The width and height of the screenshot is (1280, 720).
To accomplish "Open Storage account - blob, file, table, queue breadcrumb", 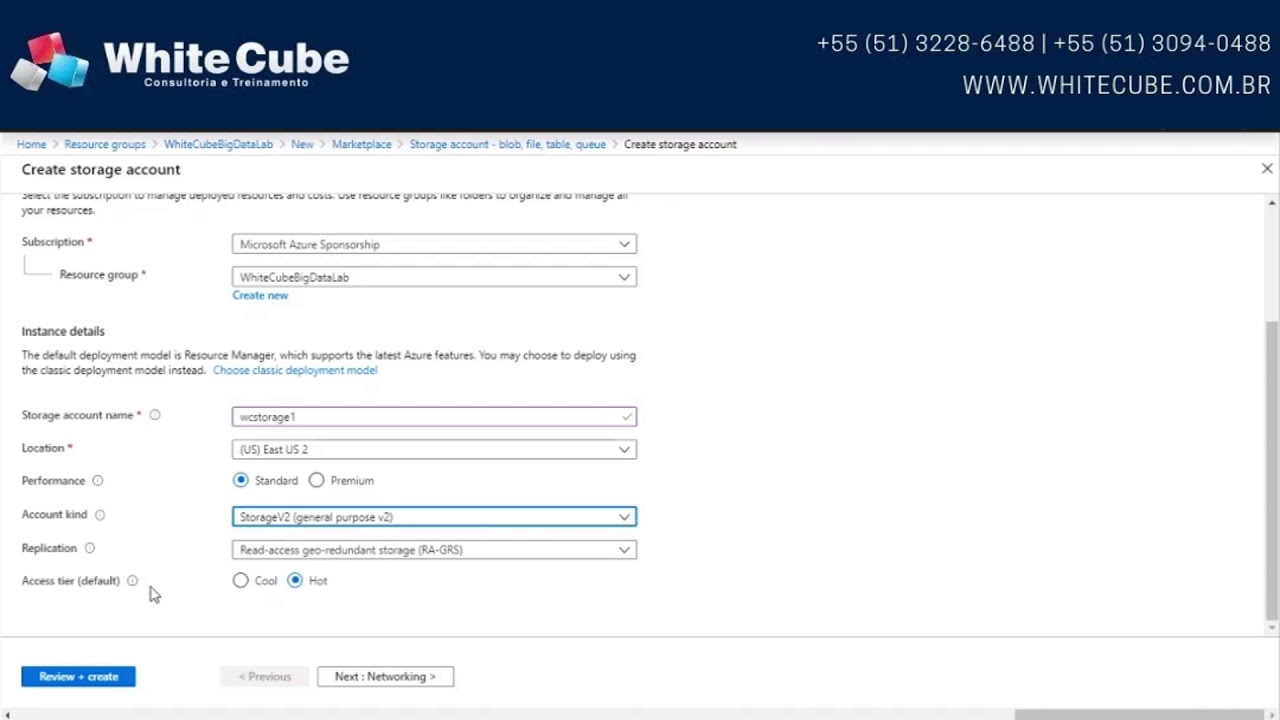I will [507, 144].
